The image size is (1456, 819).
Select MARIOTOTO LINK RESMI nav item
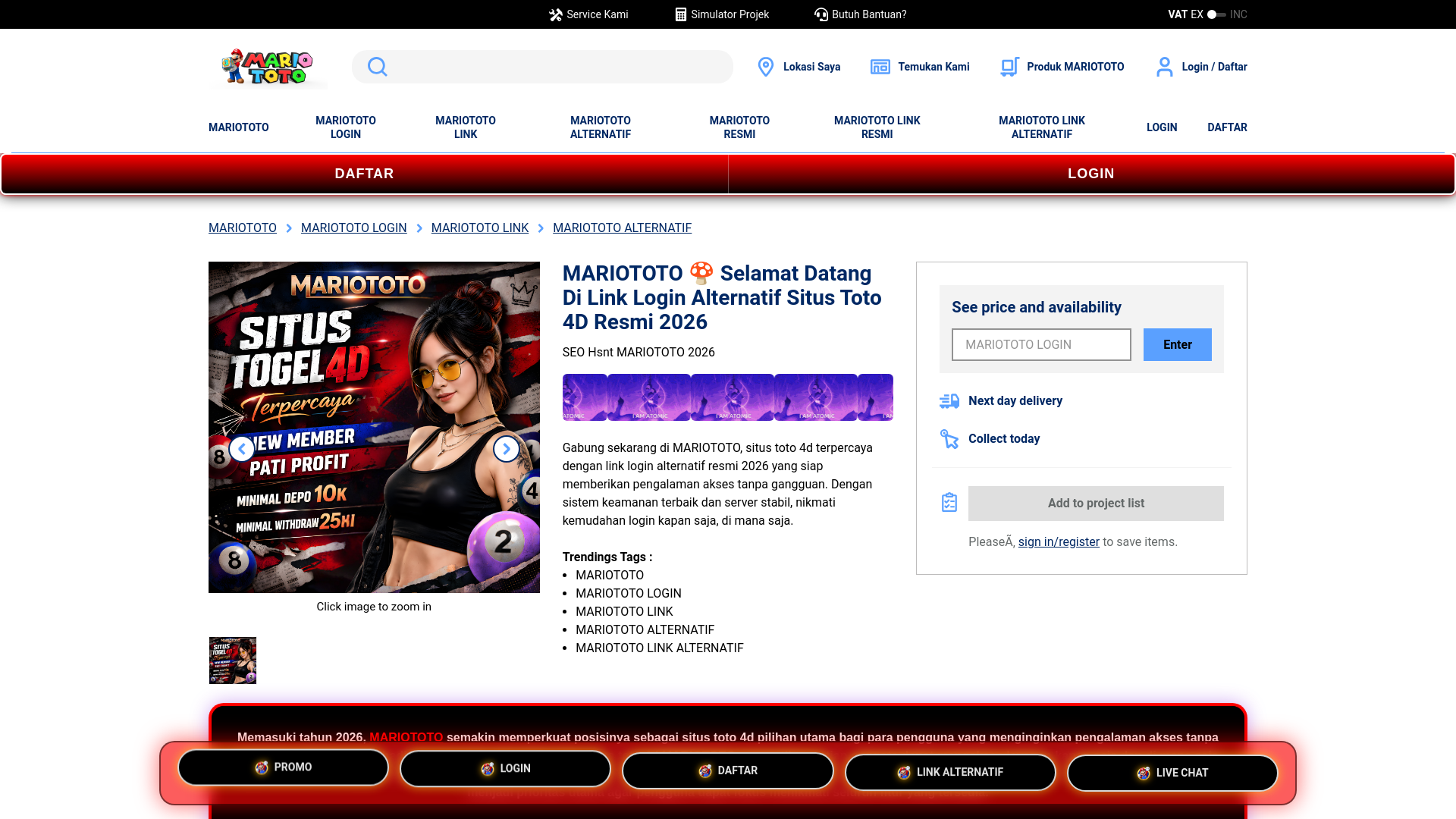point(877,127)
